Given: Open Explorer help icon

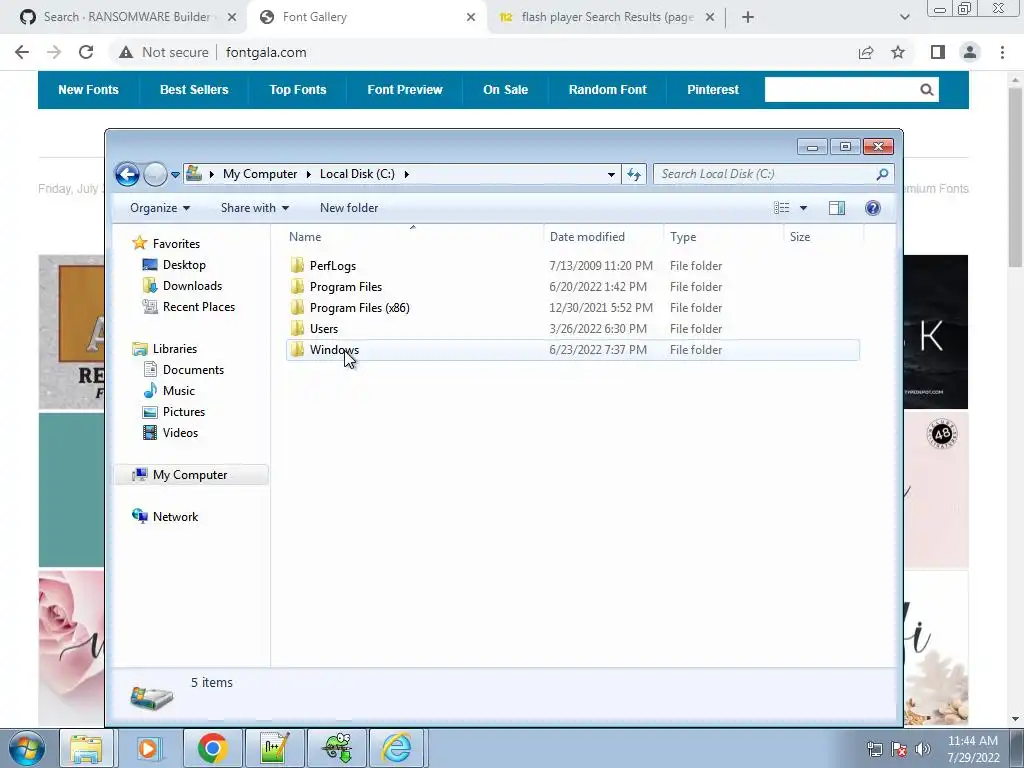Looking at the screenshot, I should (x=872, y=208).
